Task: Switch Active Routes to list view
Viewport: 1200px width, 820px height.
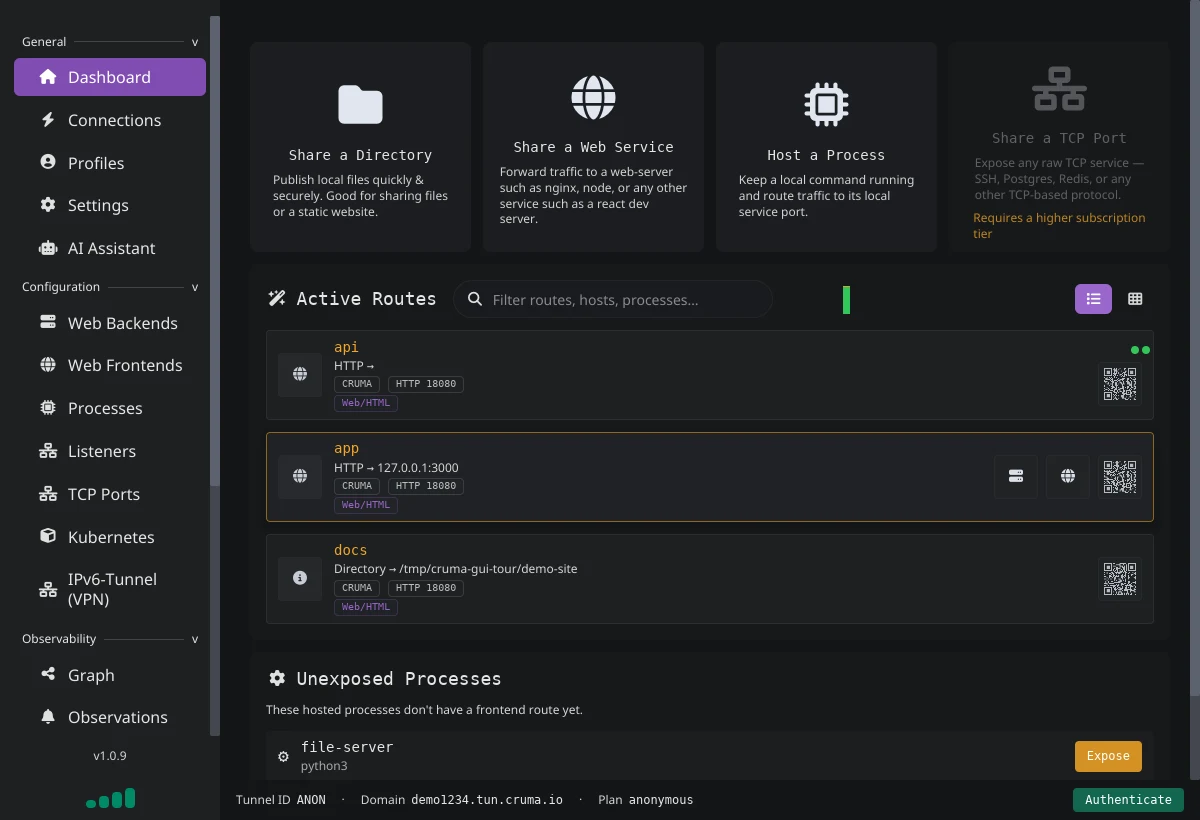Action: click(x=1093, y=298)
